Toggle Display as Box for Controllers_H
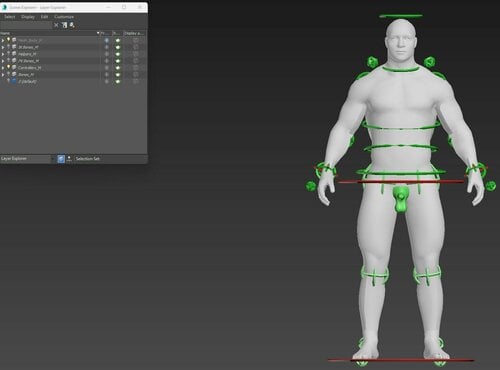Screen dimensions: 500x370 [x=136, y=68]
